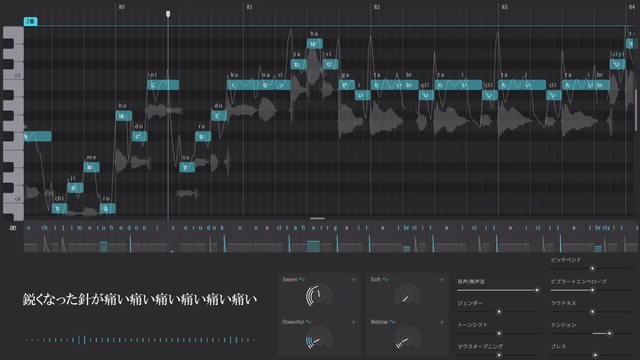Select the 'ku' note block
The width and height of the screenshot is (640, 360).
(x=243, y=85)
